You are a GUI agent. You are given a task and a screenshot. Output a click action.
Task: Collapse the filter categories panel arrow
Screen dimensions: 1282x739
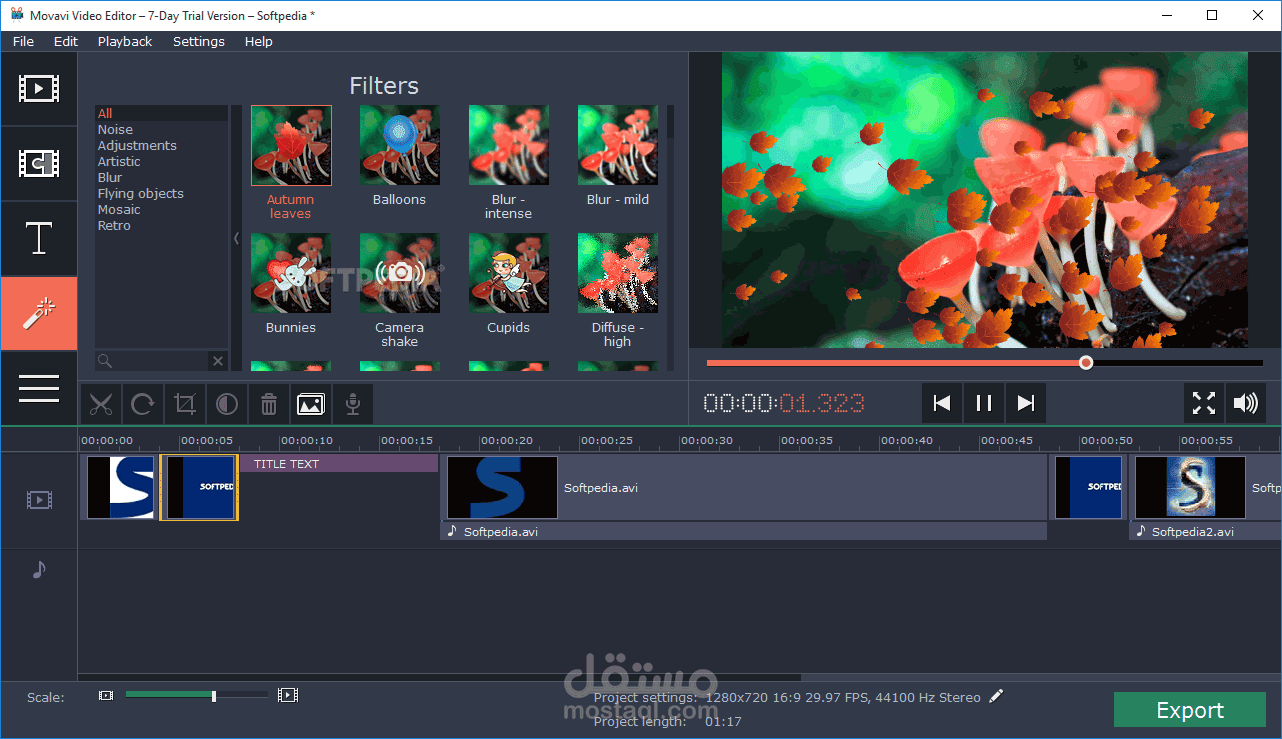tap(236, 238)
